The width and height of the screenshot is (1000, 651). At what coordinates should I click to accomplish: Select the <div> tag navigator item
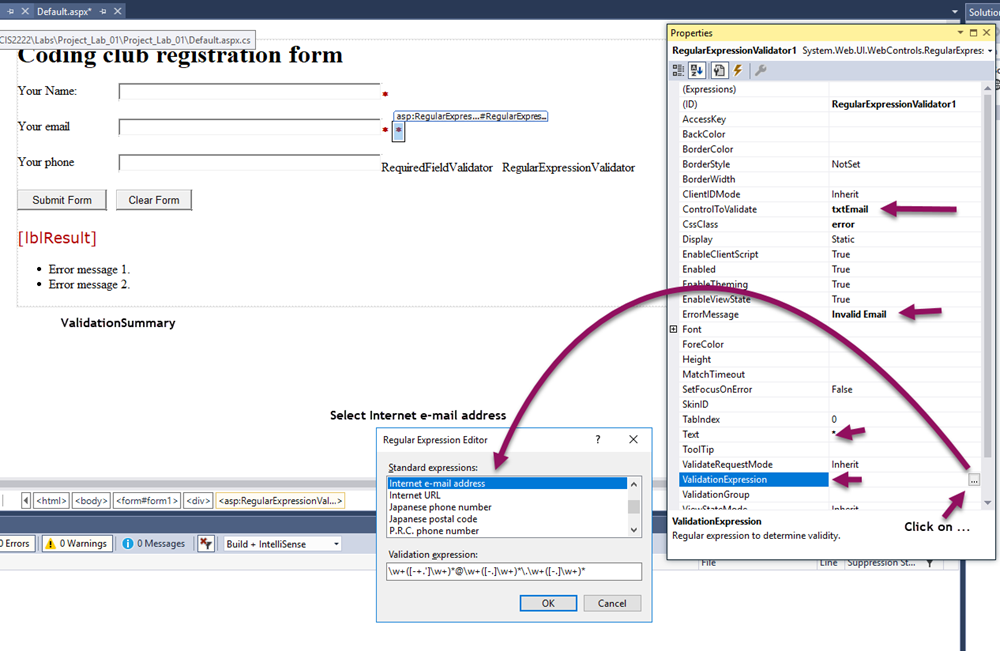coord(198,501)
